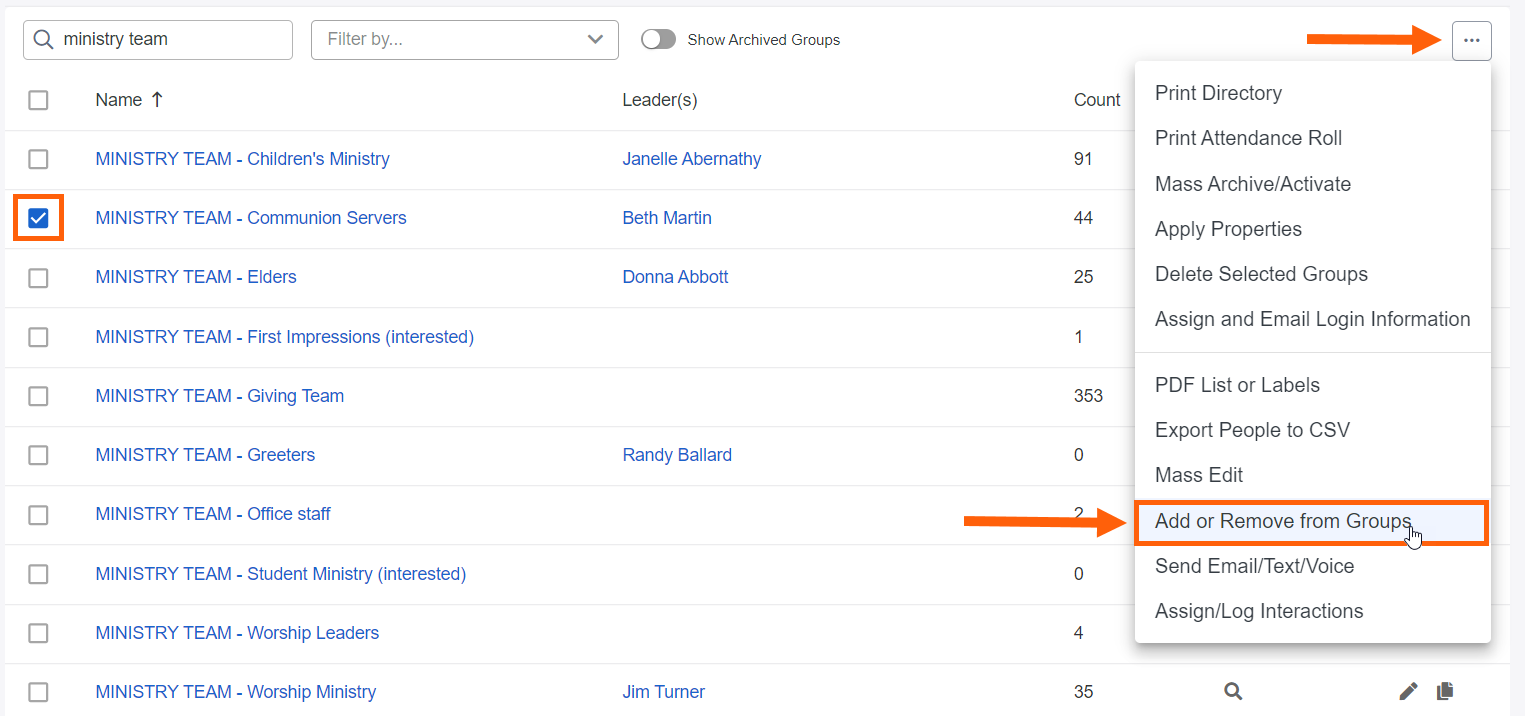Select Export People to CSV option
The image size is (1525, 716).
pos(1252,430)
